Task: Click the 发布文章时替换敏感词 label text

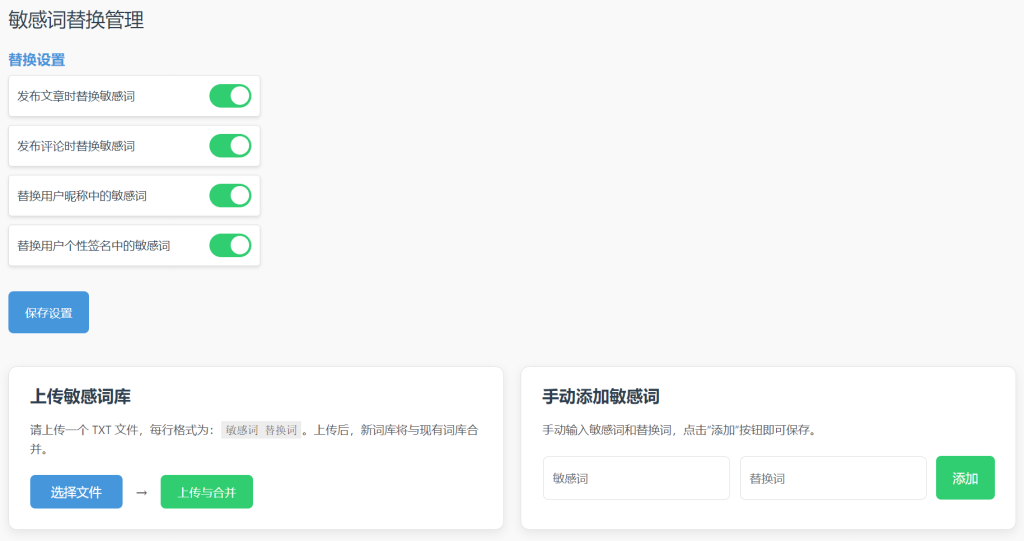Action: pyautogui.click(x=76, y=96)
